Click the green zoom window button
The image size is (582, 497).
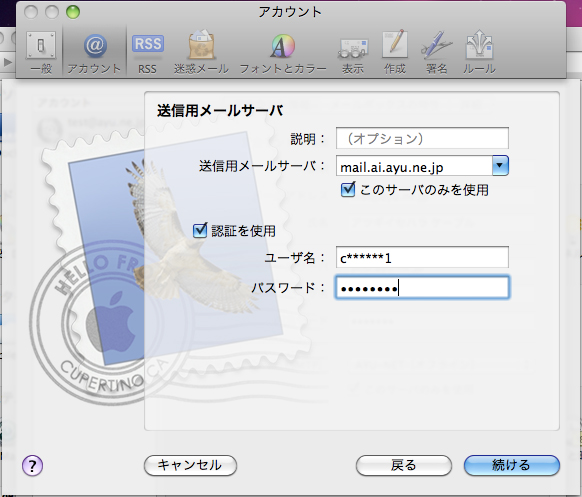click(x=73, y=12)
